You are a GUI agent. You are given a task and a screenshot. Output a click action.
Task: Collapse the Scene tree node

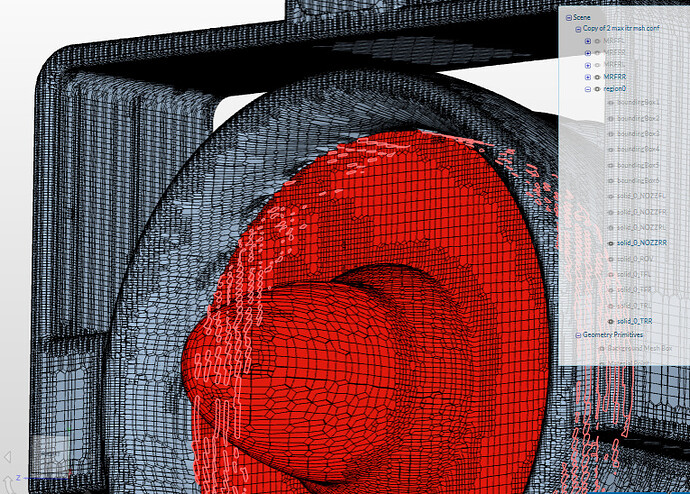point(569,18)
